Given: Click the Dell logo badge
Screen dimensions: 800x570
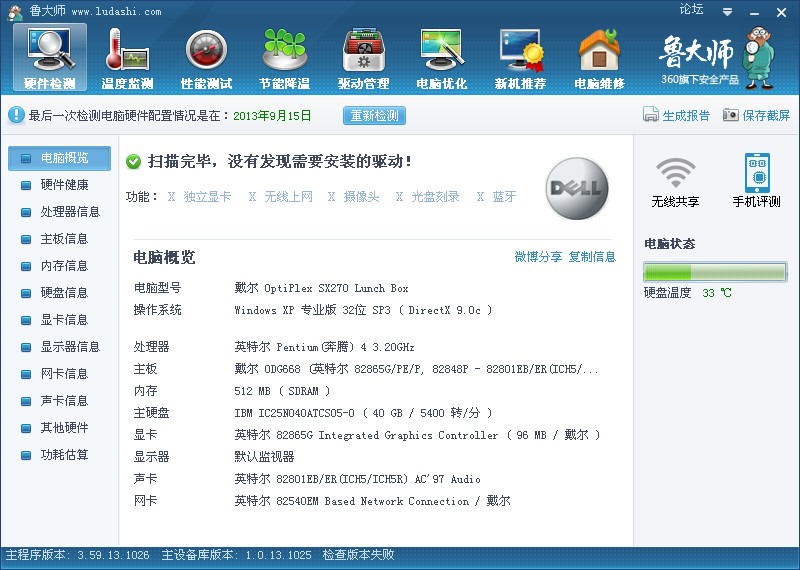Looking at the screenshot, I should (577, 188).
